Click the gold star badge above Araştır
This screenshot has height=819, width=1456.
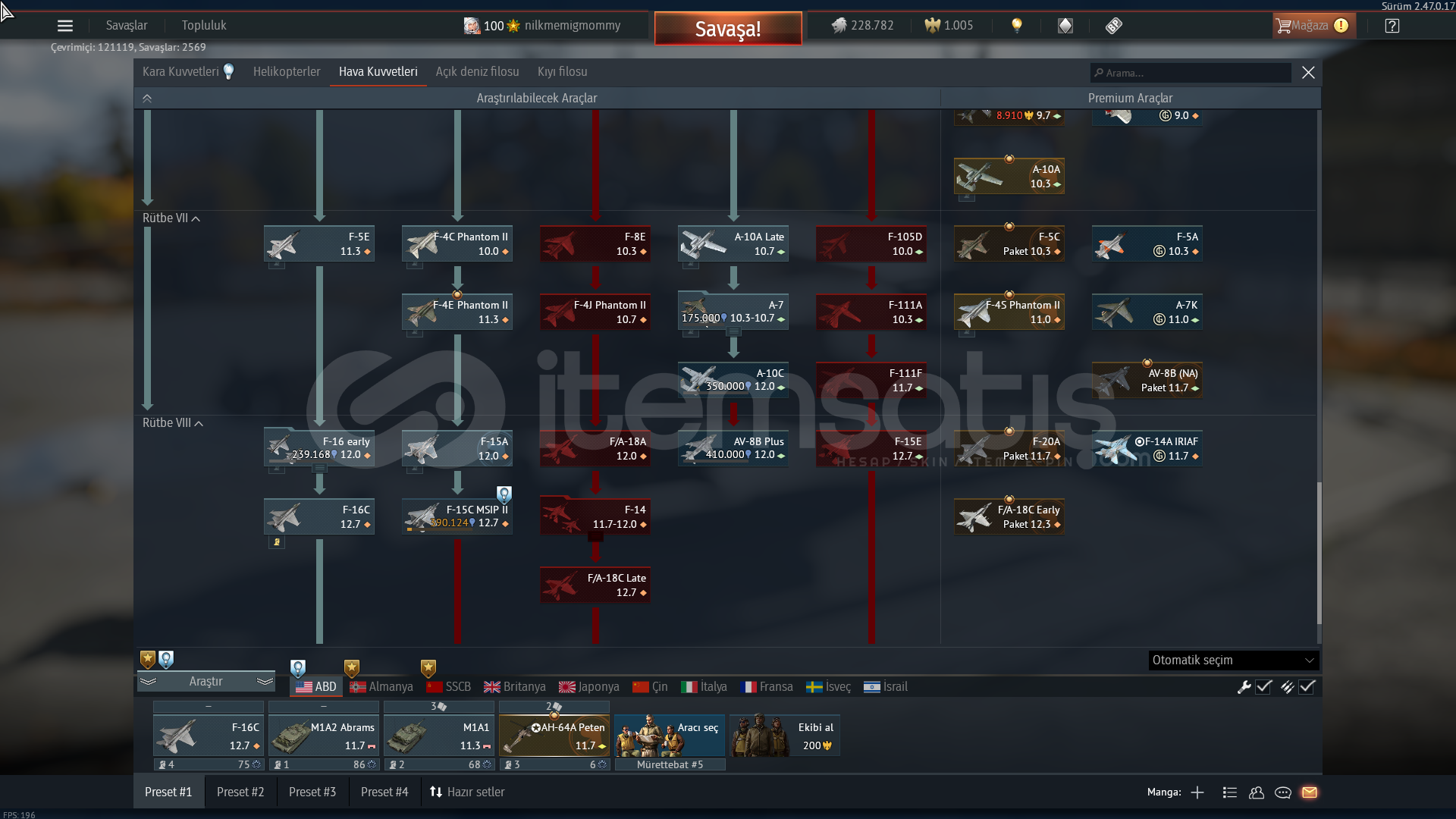(148, 659)
